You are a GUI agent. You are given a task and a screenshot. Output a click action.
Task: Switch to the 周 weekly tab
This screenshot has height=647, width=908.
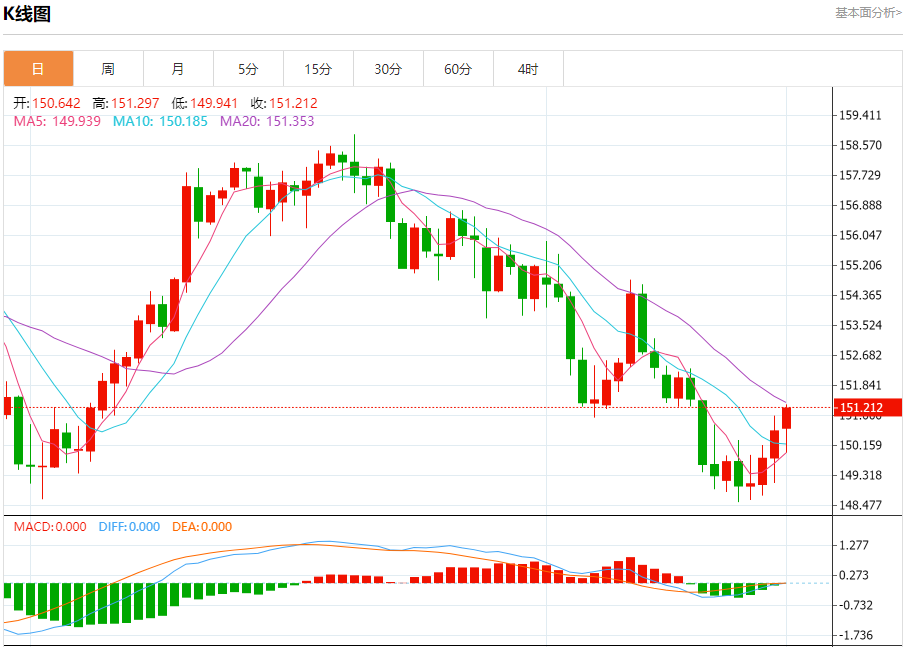108,69
